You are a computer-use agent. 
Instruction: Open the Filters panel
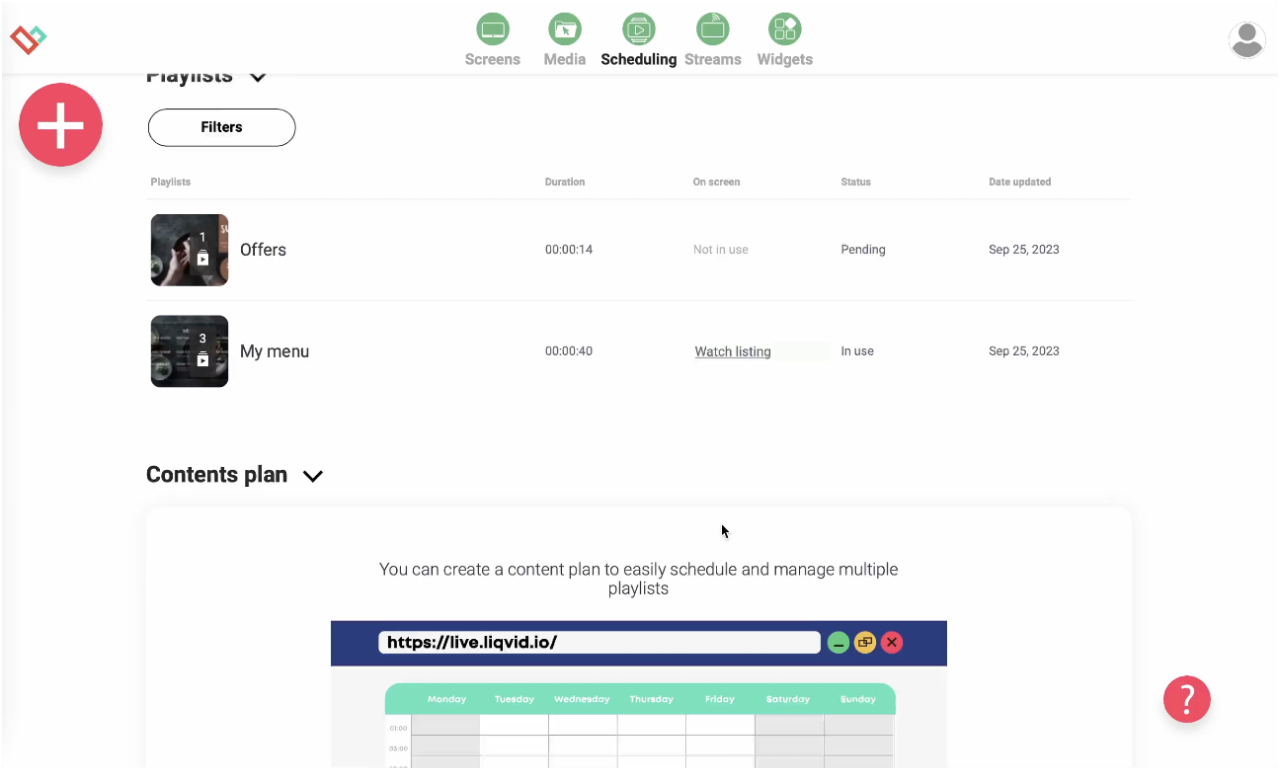click(221, 127)
